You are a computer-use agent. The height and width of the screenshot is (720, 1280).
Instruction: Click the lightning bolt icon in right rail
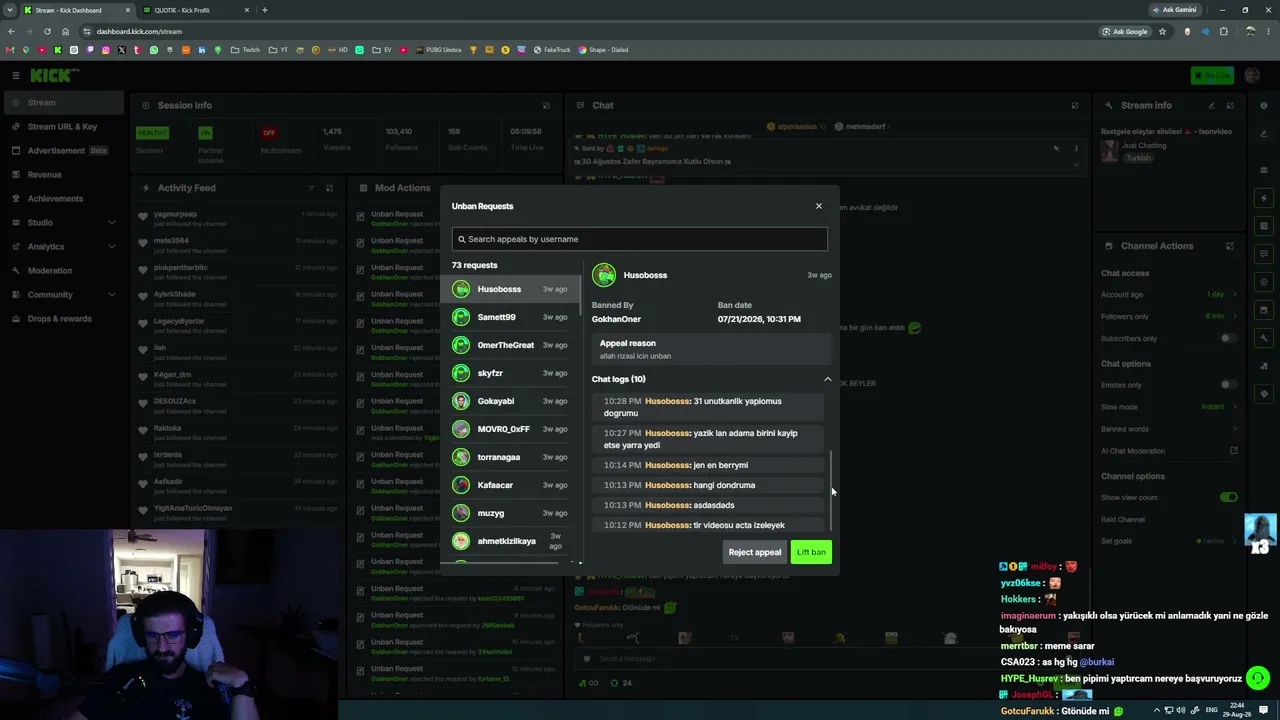click(1265, 198)
